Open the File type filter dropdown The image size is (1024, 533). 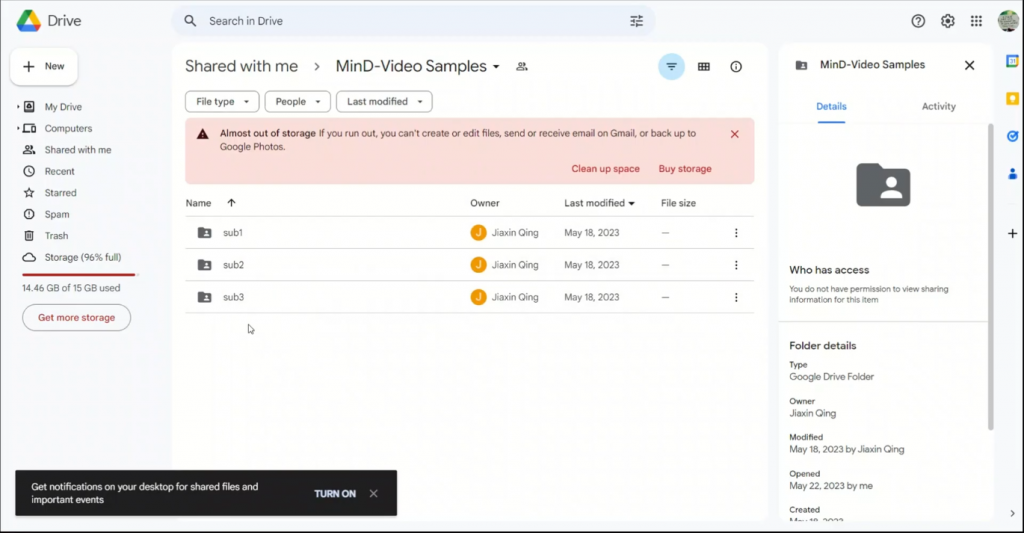click(x=222, y=101)
